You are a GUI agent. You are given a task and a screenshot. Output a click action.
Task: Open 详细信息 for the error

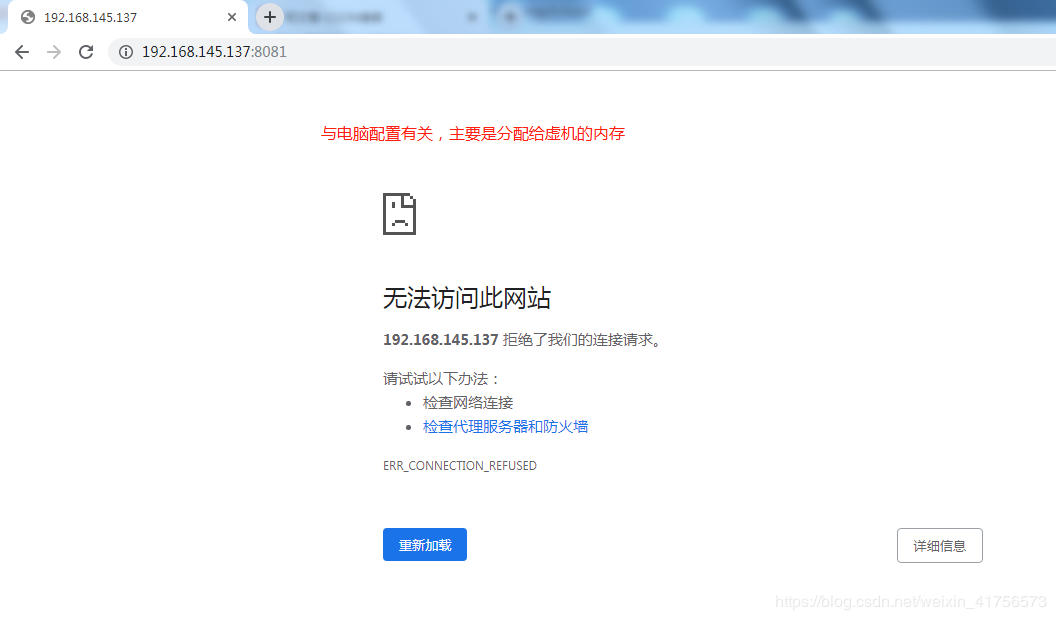939,545
